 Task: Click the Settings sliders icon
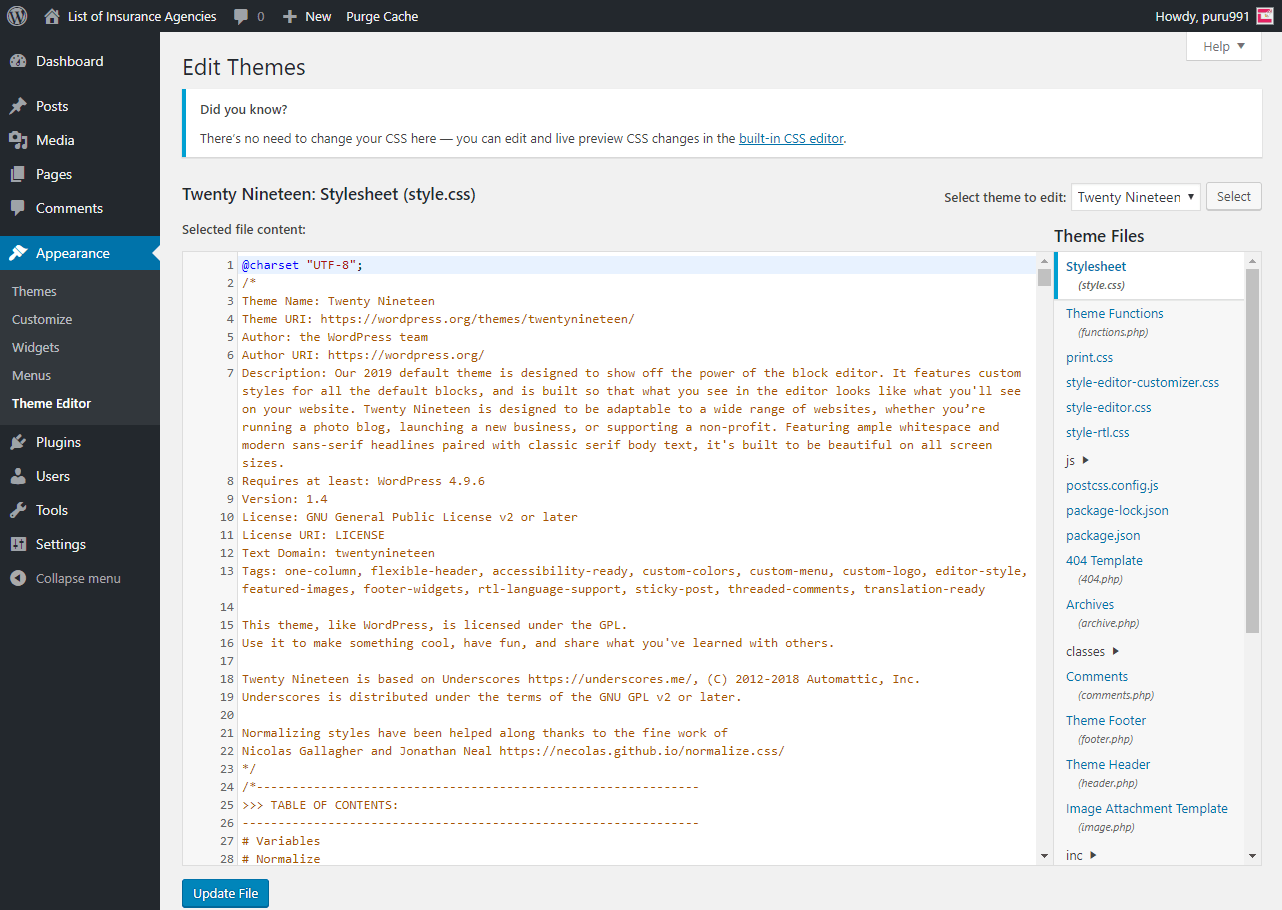pos(18,544)
